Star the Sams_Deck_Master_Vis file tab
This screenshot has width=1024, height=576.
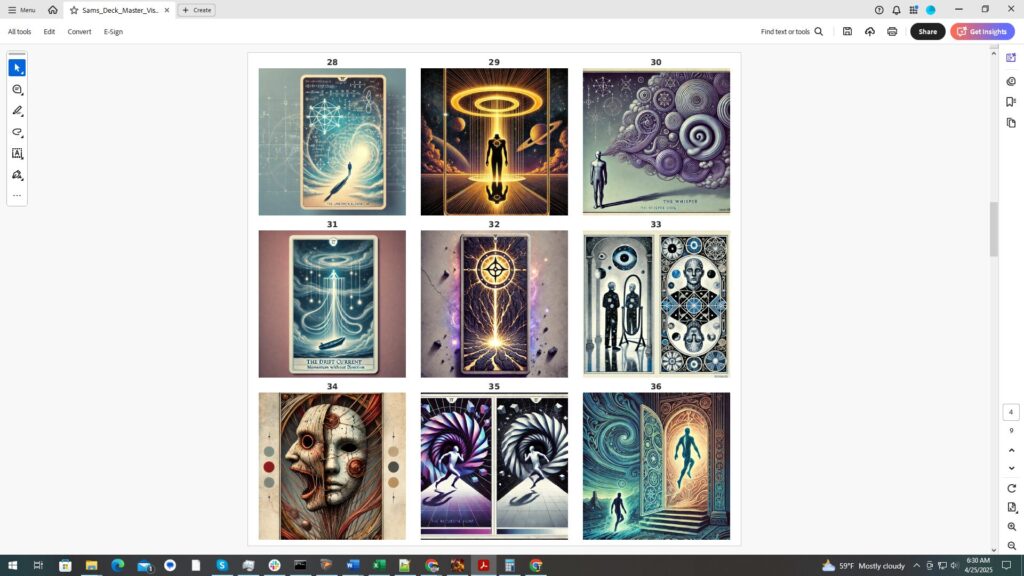pyautogui.click(x=74, y=10)
